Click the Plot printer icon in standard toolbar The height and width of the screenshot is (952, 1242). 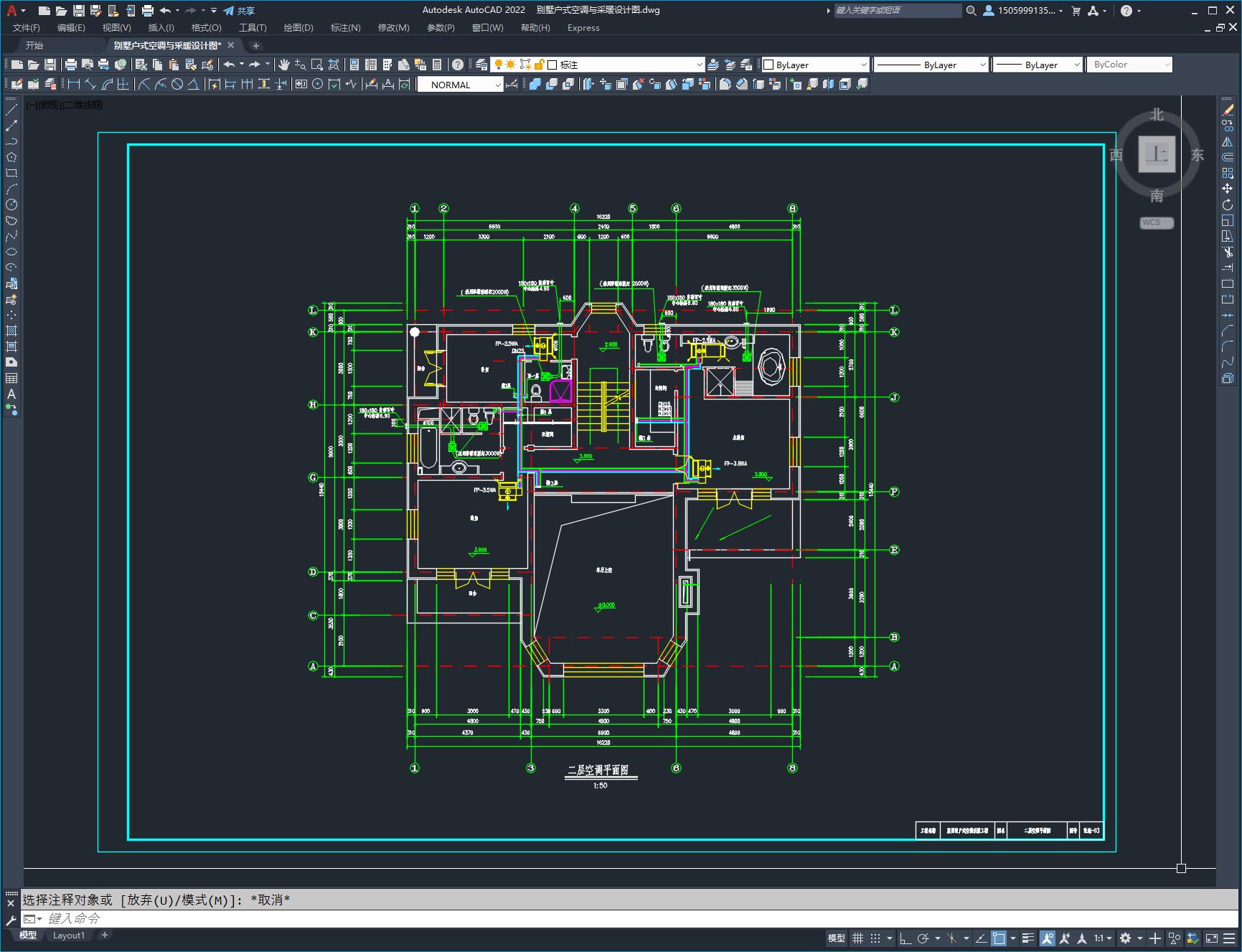pyautogui.click(x=71, y=65)
